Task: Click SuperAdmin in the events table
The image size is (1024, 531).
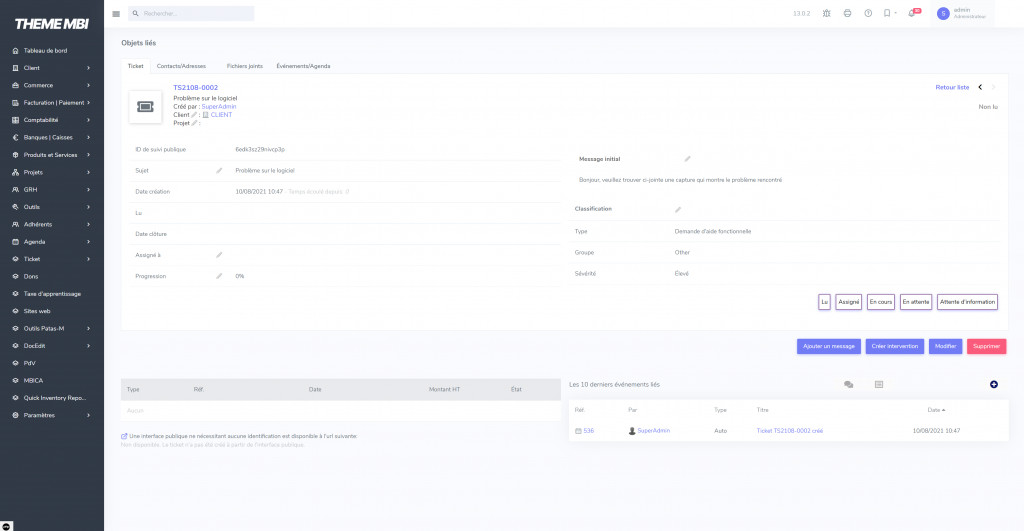Action: pyautogui.click(x=653, y=431)
